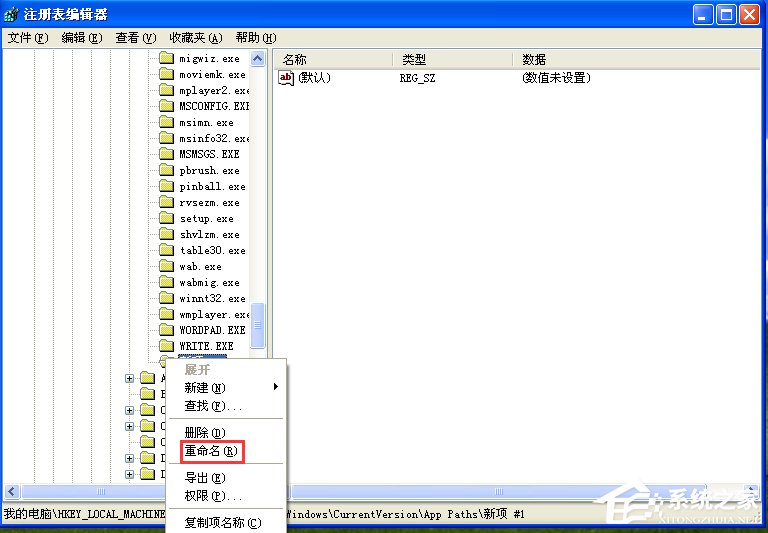Choose 导出(E) in the context menu
The image size is (768, 533).
click(226, 478)
